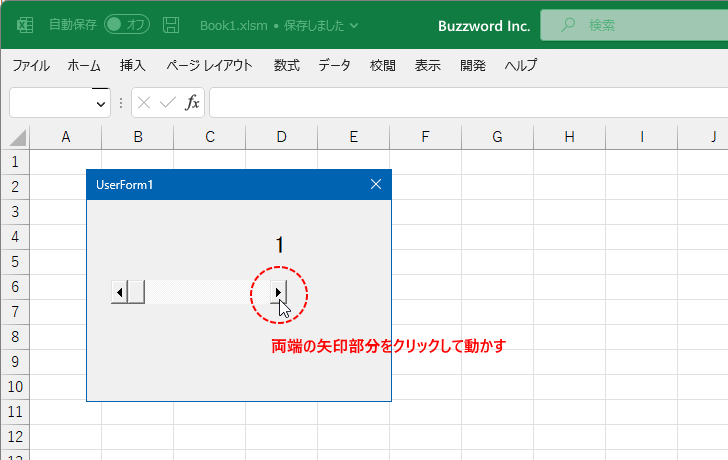728x460 pixels.
Task: Click cell G5 in the worksheet
Action: click(x=497, y=262)
